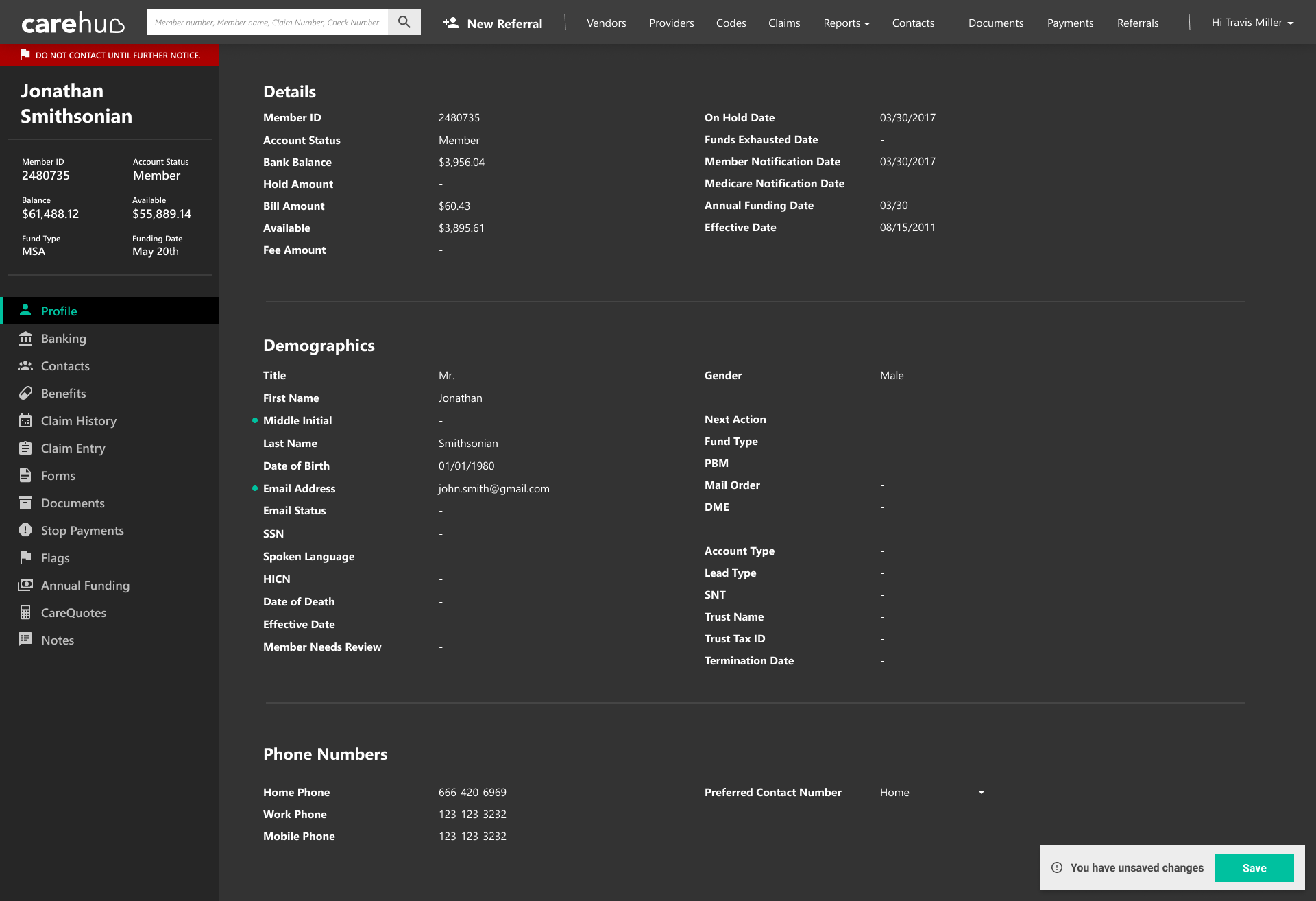The height and width of the screenshot is (901, 1316).
Task: Open Contacts link in top navigation
Action: (x=913, y=23)
